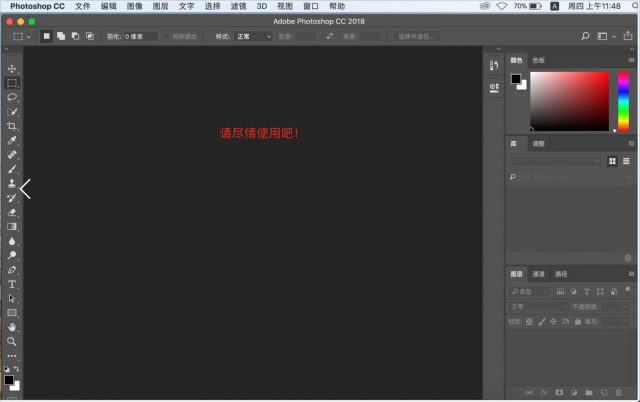This screenshot has height=402, width=640.
Task: Create a new layer button
Action: click(604, 393)
